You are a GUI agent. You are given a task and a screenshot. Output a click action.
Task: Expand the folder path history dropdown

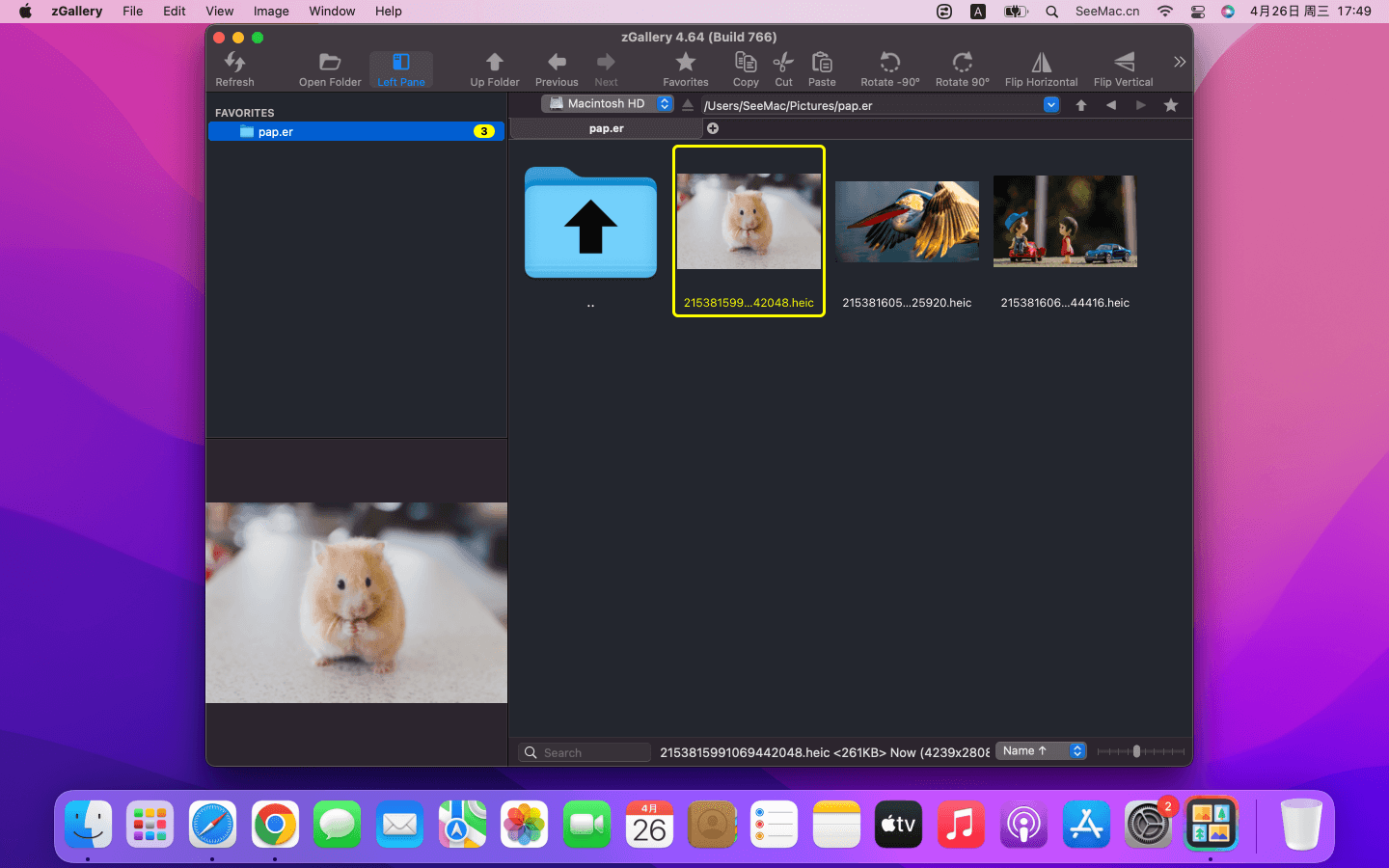tap(1051, 105)
